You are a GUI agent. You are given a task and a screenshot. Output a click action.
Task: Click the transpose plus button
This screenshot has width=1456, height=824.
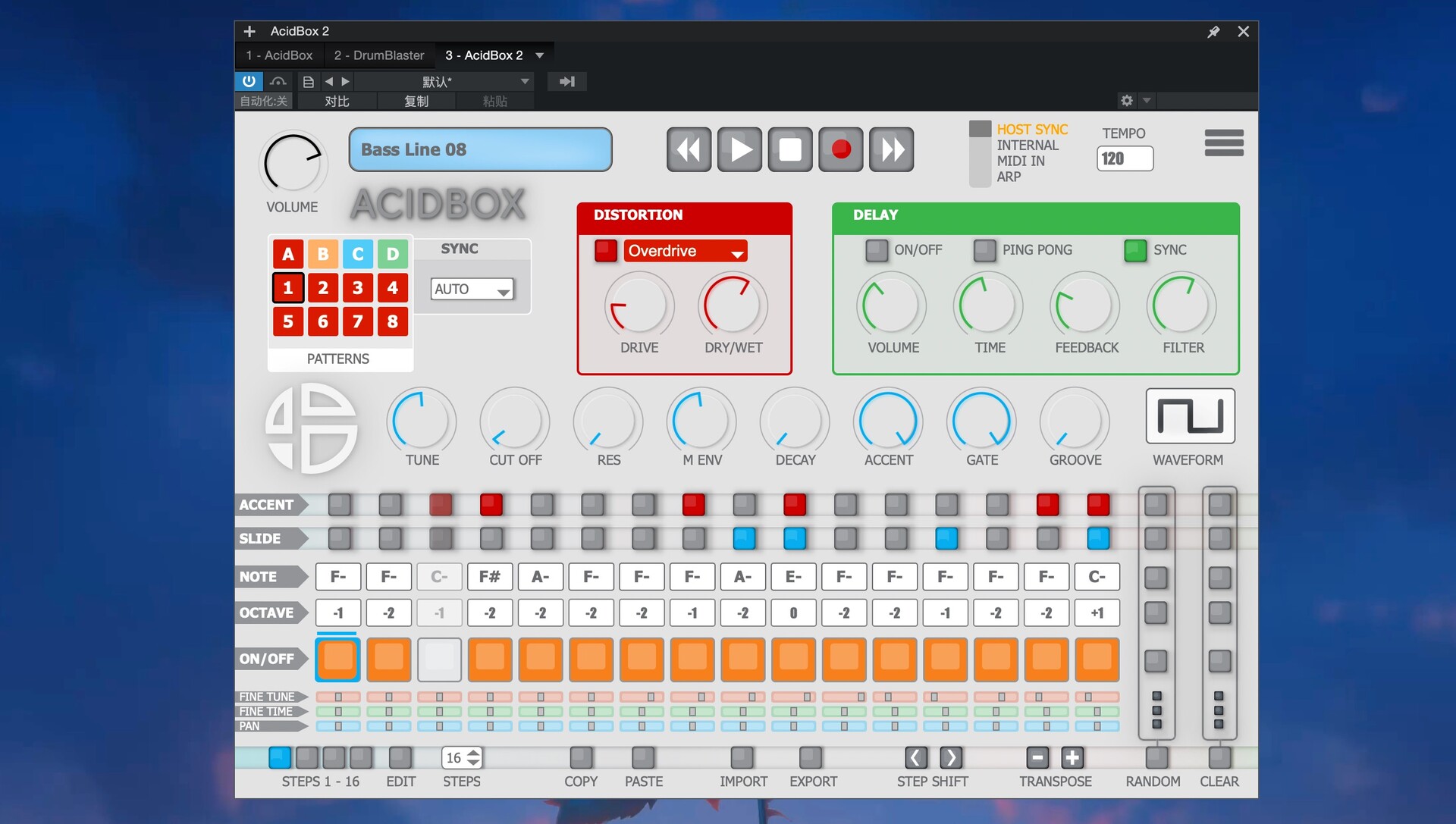click(x=1072, y=757)
